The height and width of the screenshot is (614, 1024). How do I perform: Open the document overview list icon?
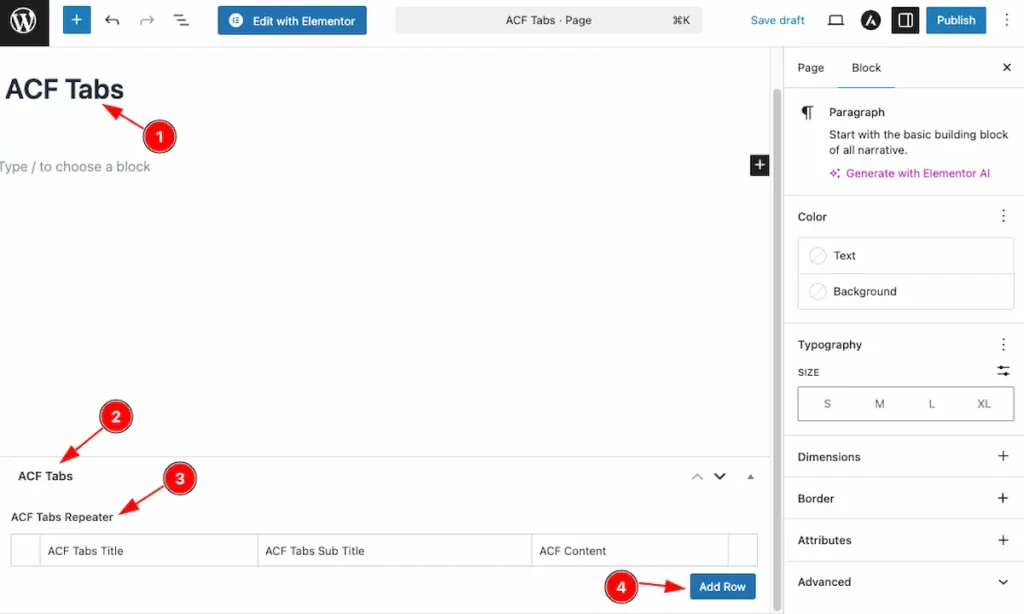(181, 20)
